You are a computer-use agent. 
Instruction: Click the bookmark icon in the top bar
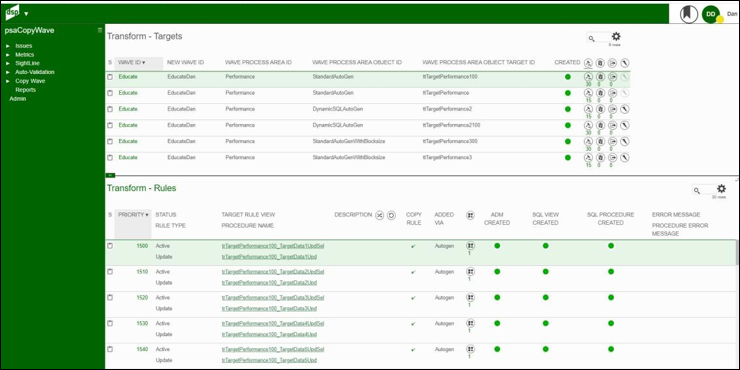click(x=689, y=14)
